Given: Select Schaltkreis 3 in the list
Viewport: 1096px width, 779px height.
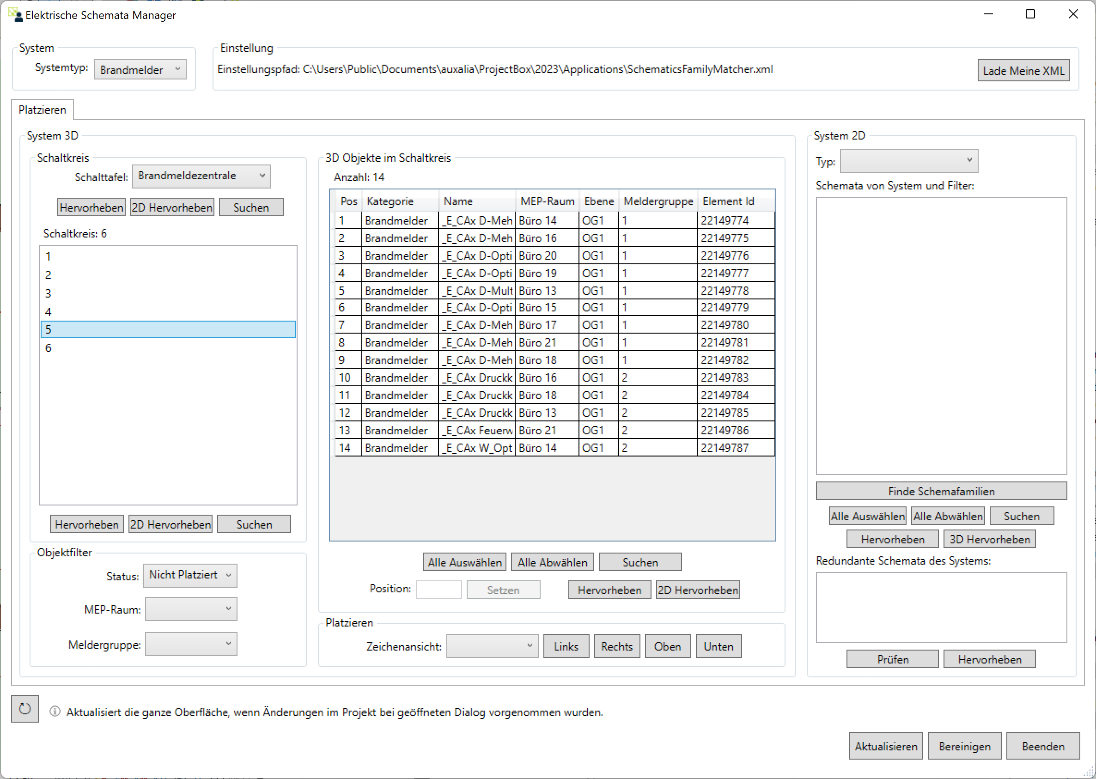Looking at the screenshot, I should coord(168,293).
